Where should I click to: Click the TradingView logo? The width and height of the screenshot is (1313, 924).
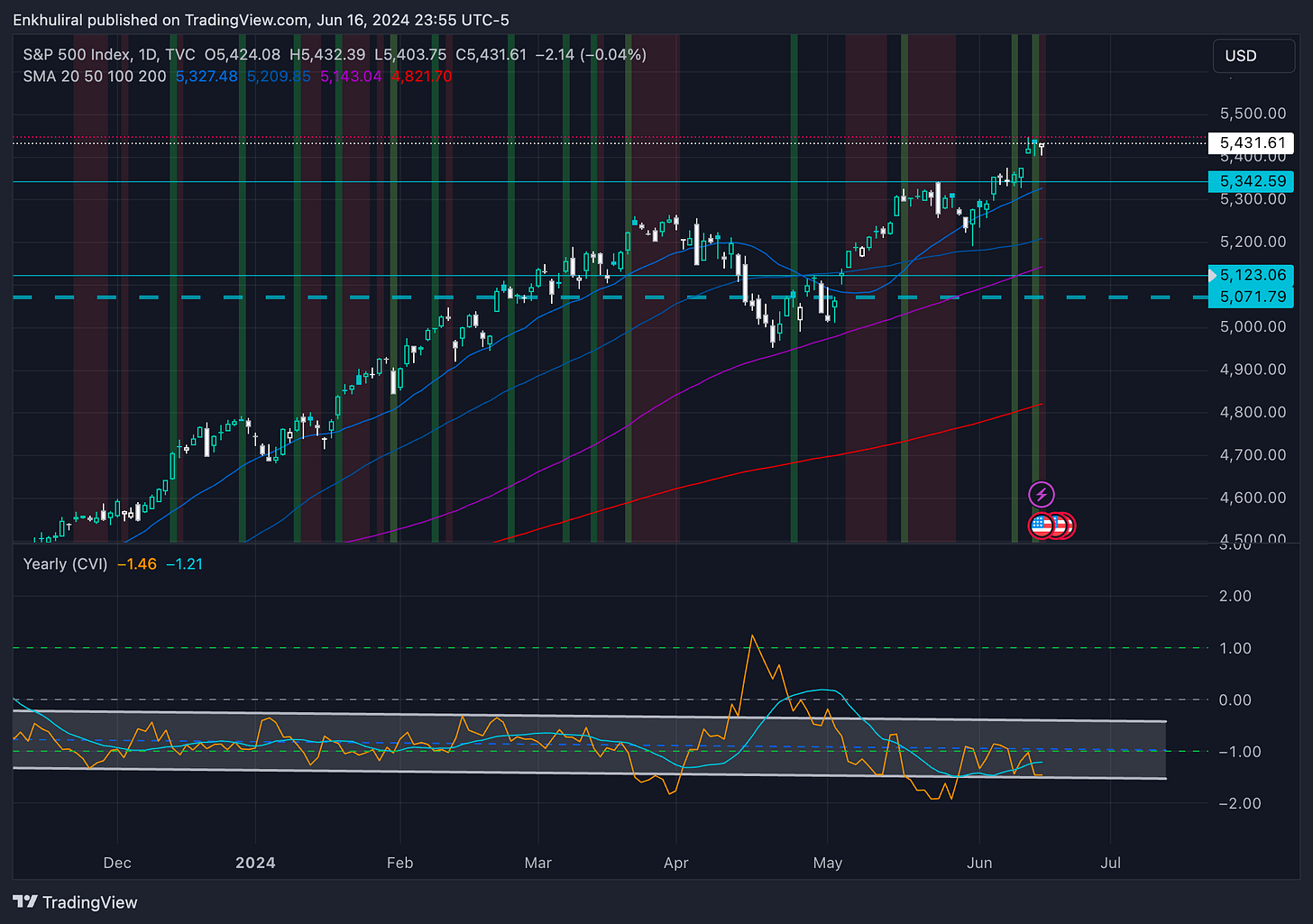click(x=76, y=902)
